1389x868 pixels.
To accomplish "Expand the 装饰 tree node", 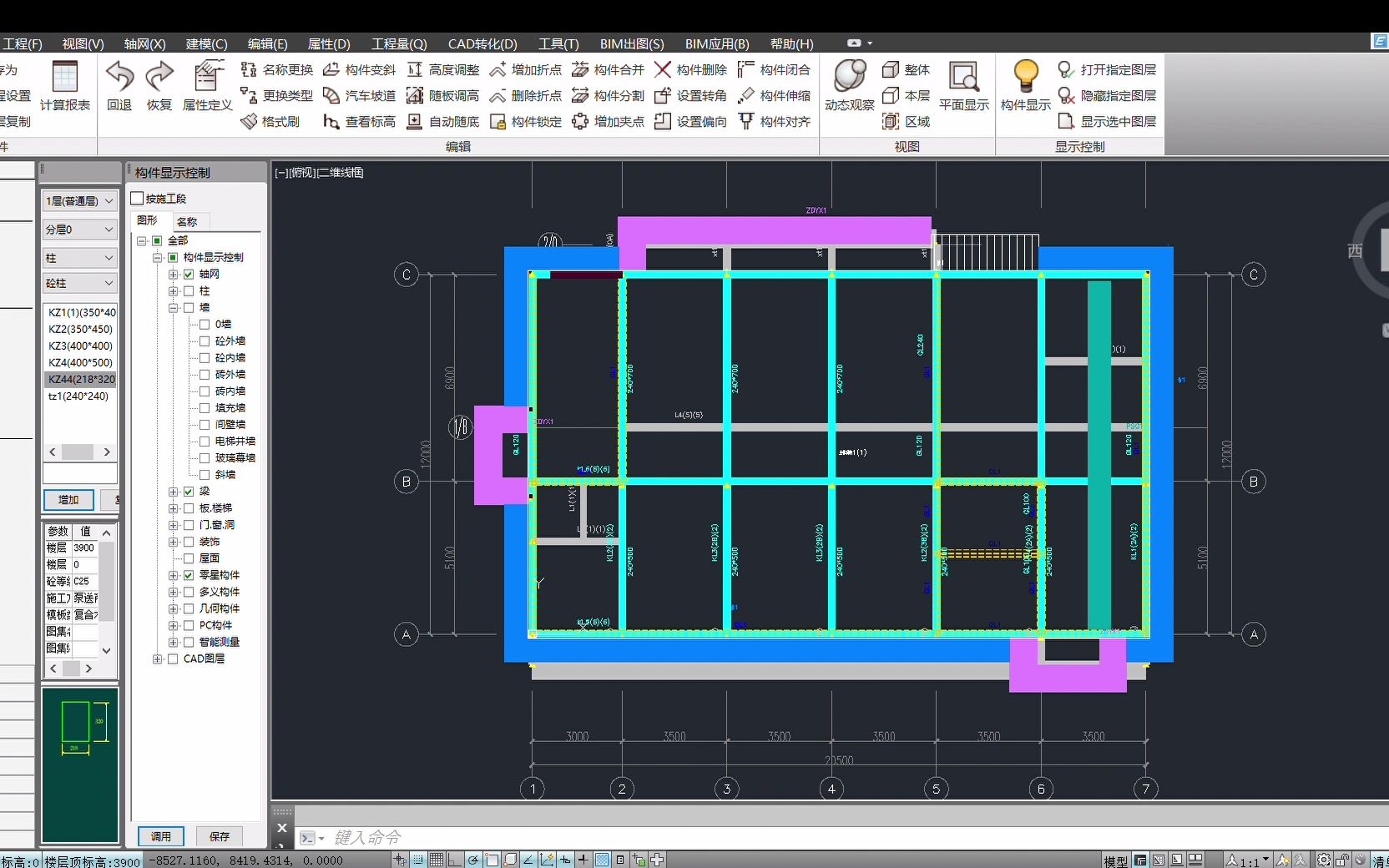I will 173,542.
